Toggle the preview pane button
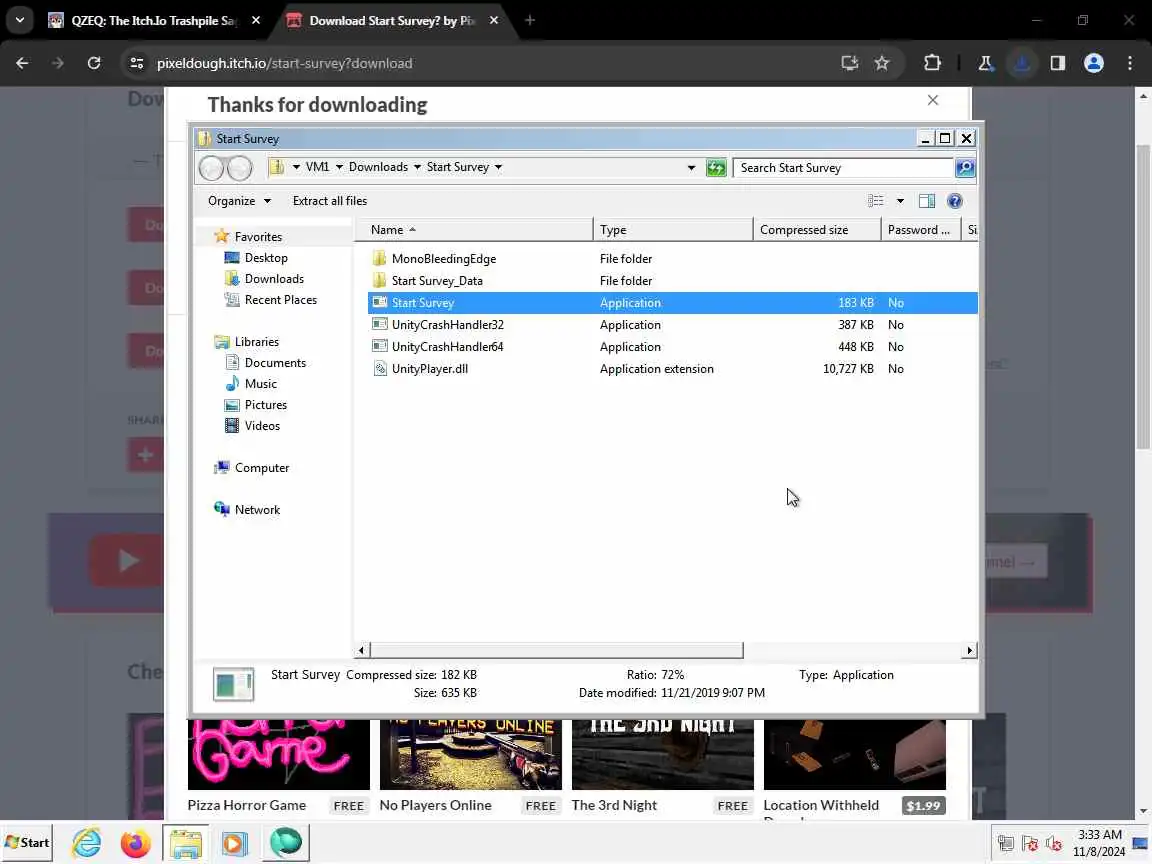The image size is (1152, 864). click(927, 201)
